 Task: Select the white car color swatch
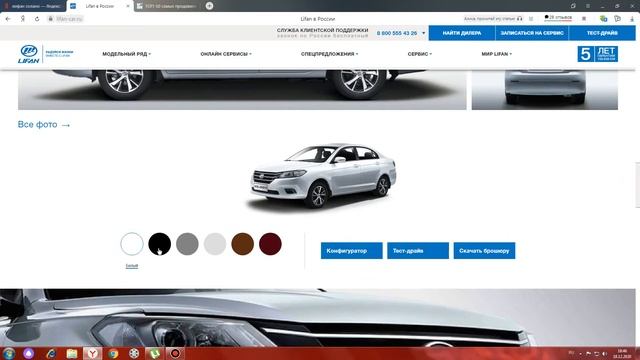(132, 244)
